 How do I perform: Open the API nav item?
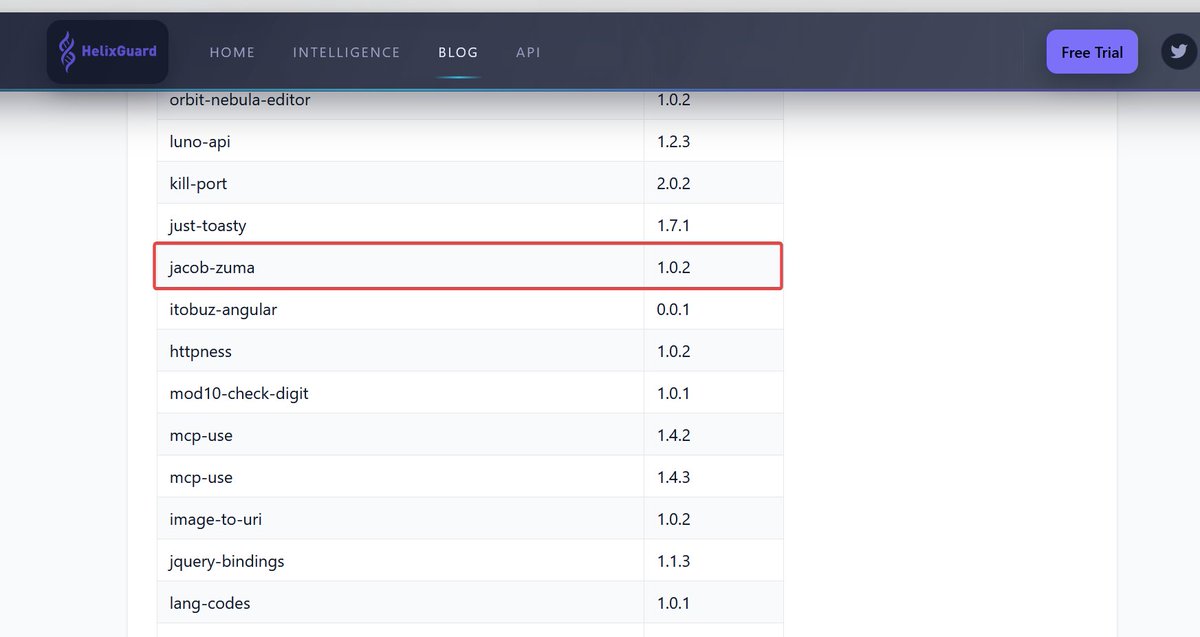coord(528,52)
